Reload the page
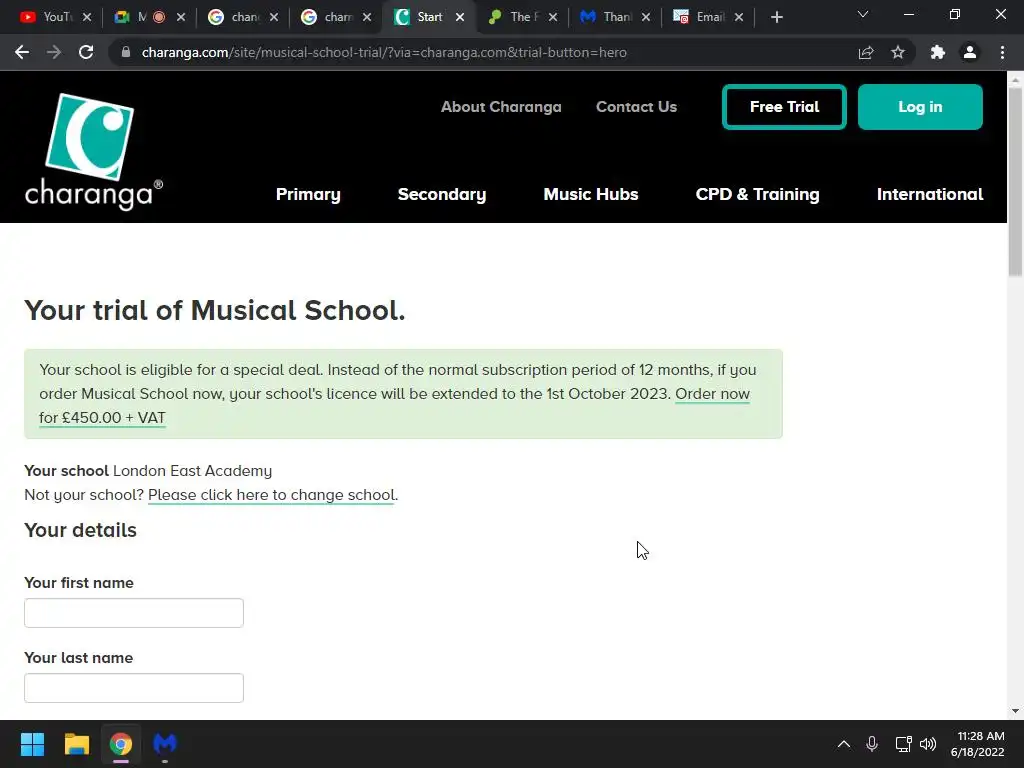 tap(86, 52)
